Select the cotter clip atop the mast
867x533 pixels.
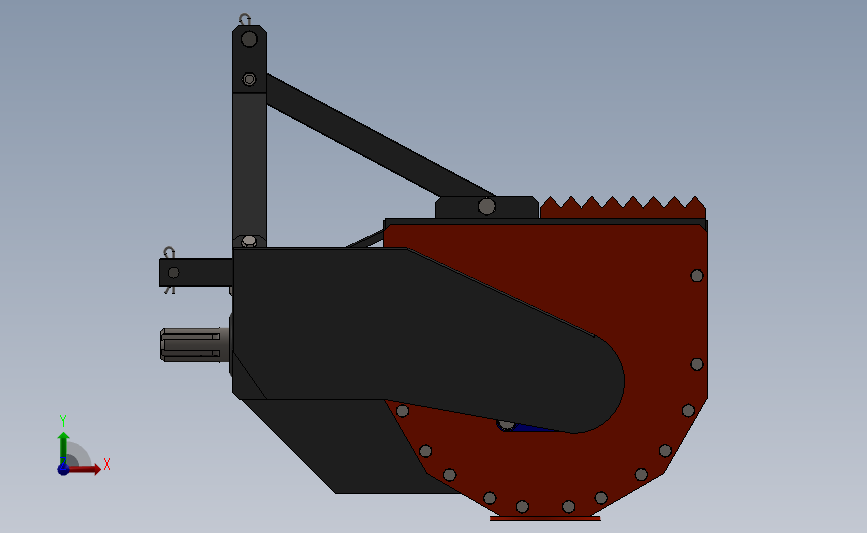(x=245, y=19)
